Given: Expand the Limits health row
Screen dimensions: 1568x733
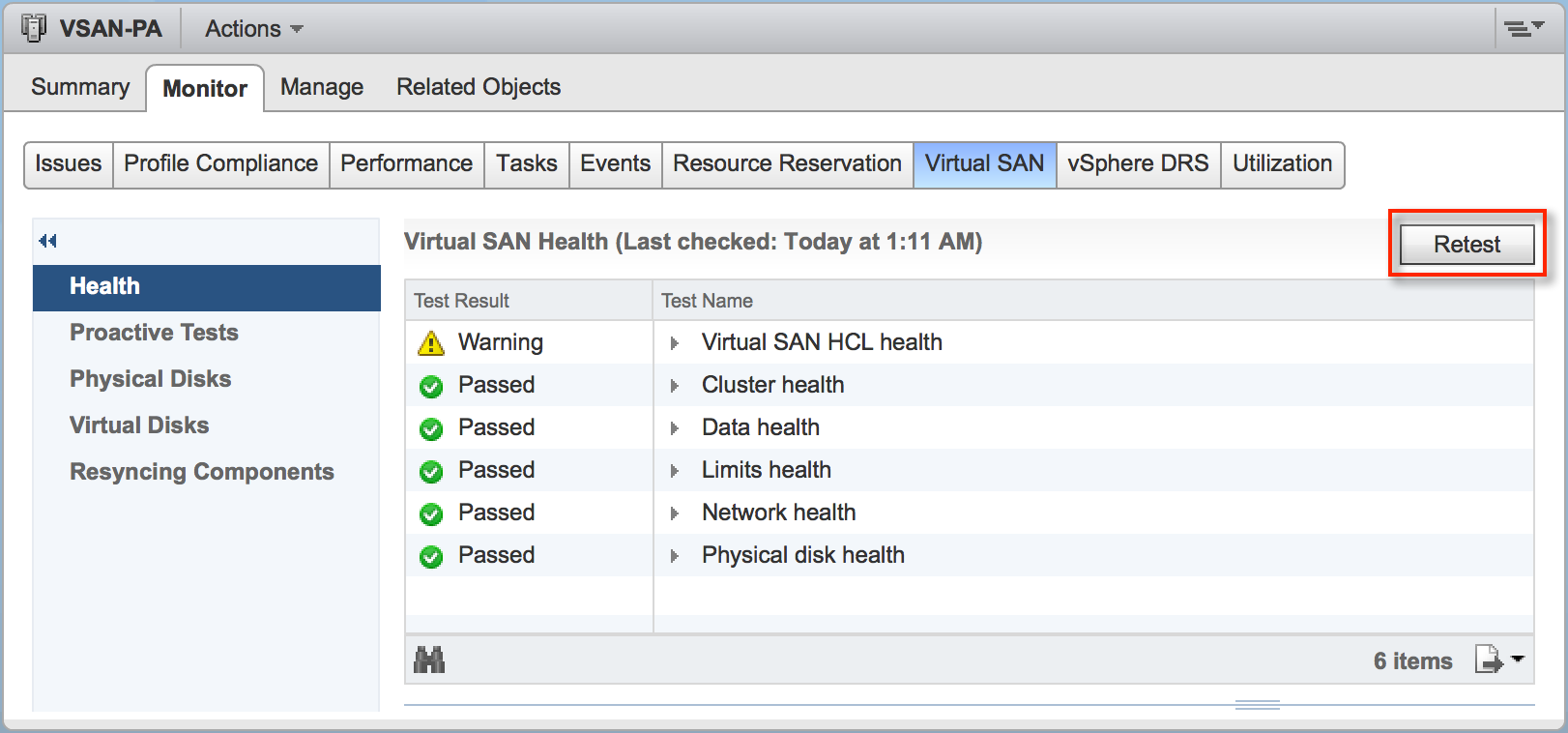Looking at the screenshot, I should (x=675, y=471).
